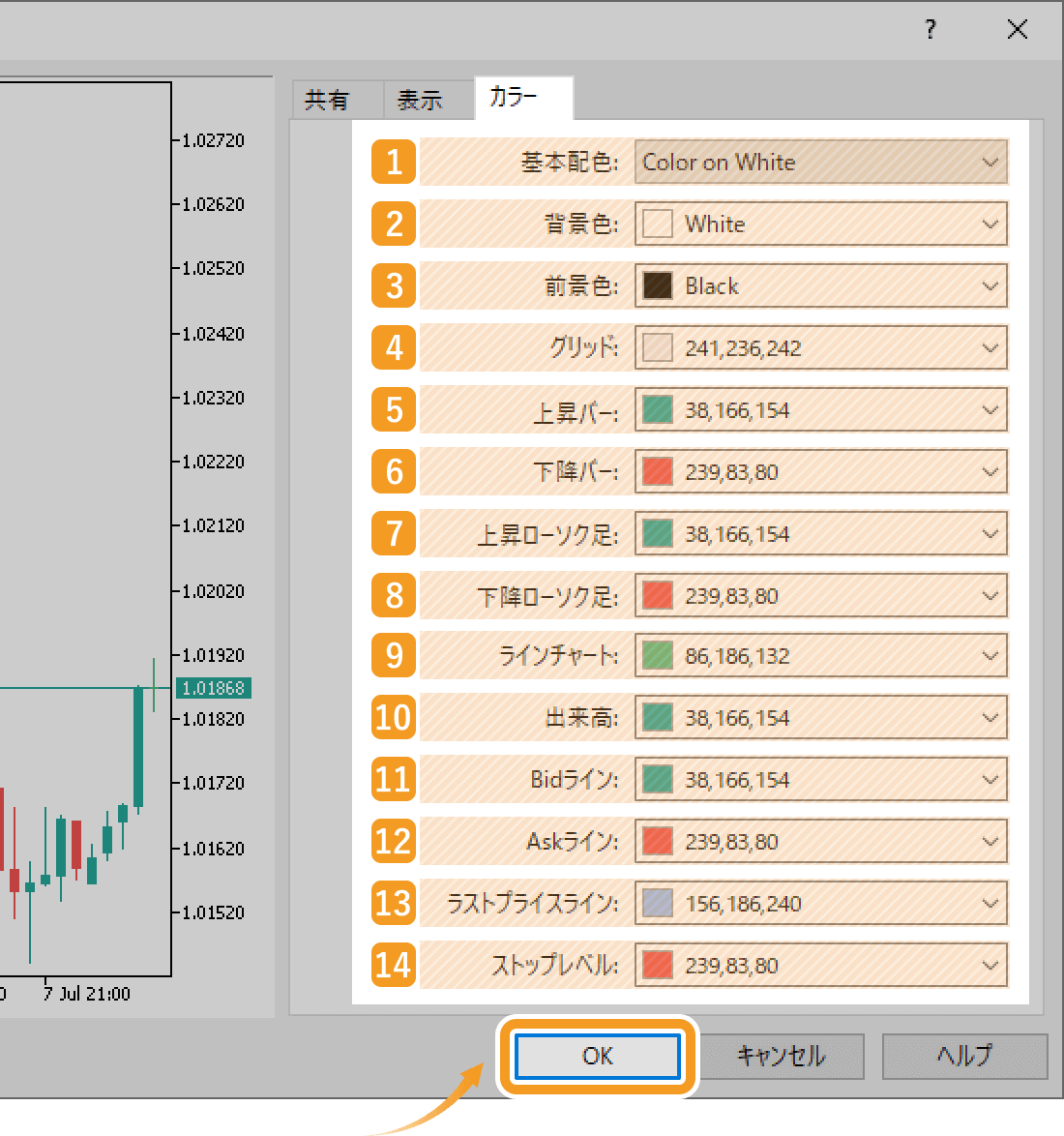The width and height of the screenshot is (1064, 1136).
Task: Expand the ラストプライスライン color dropdown arrow
Action: point(990,904)
